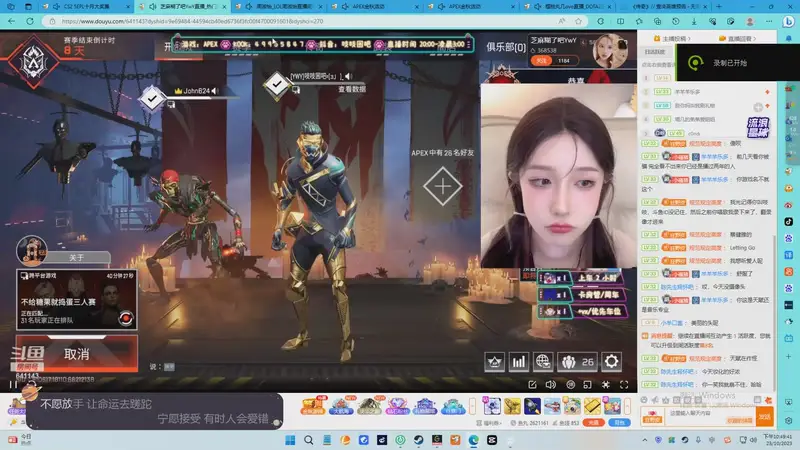Toggle John624 ready checkmark
The height and width of the screenshot is (450, 800).
[152, 98]
